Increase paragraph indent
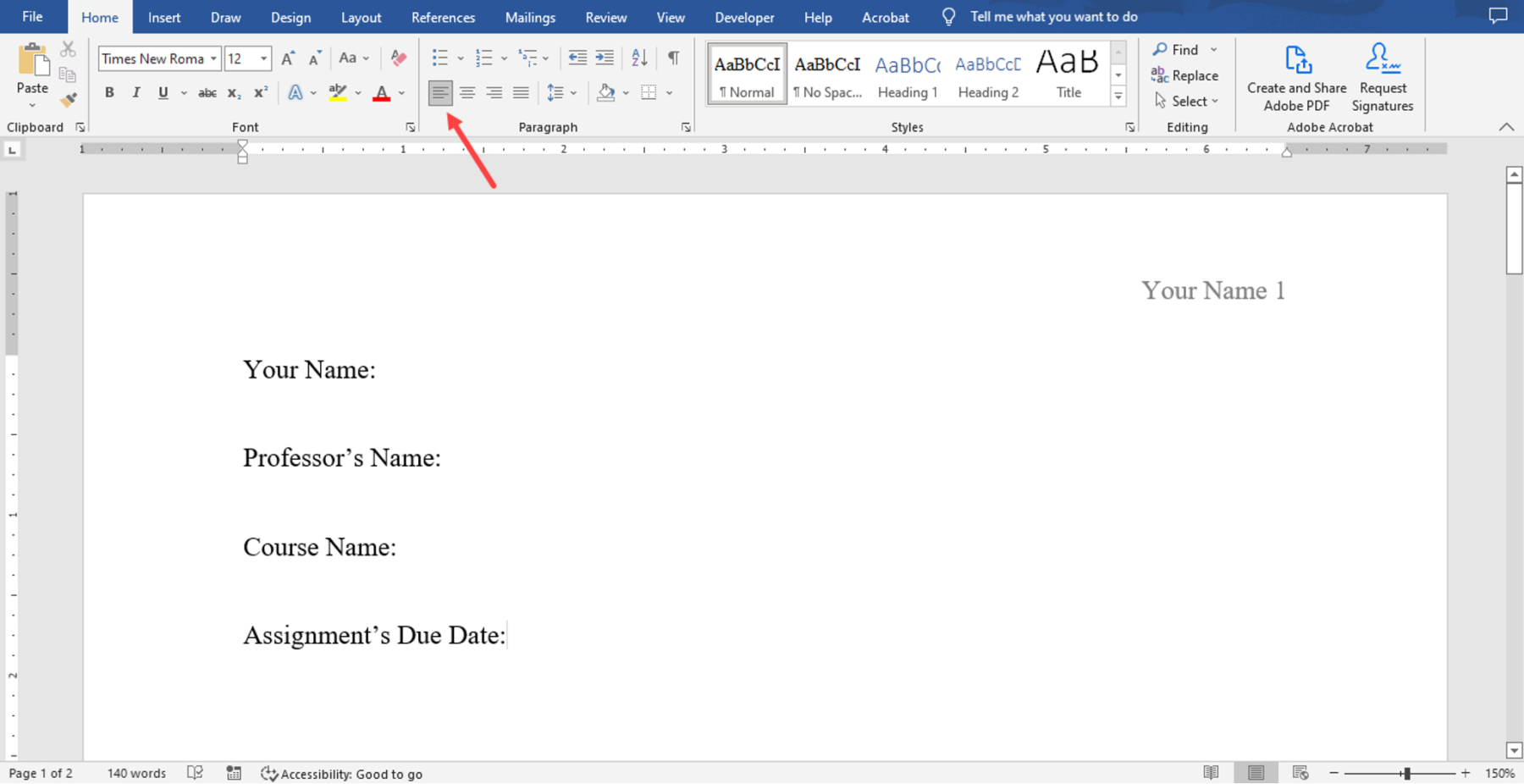Viewport: 1524px width, 784px height. pyautogui.click(x=605, y=58)
